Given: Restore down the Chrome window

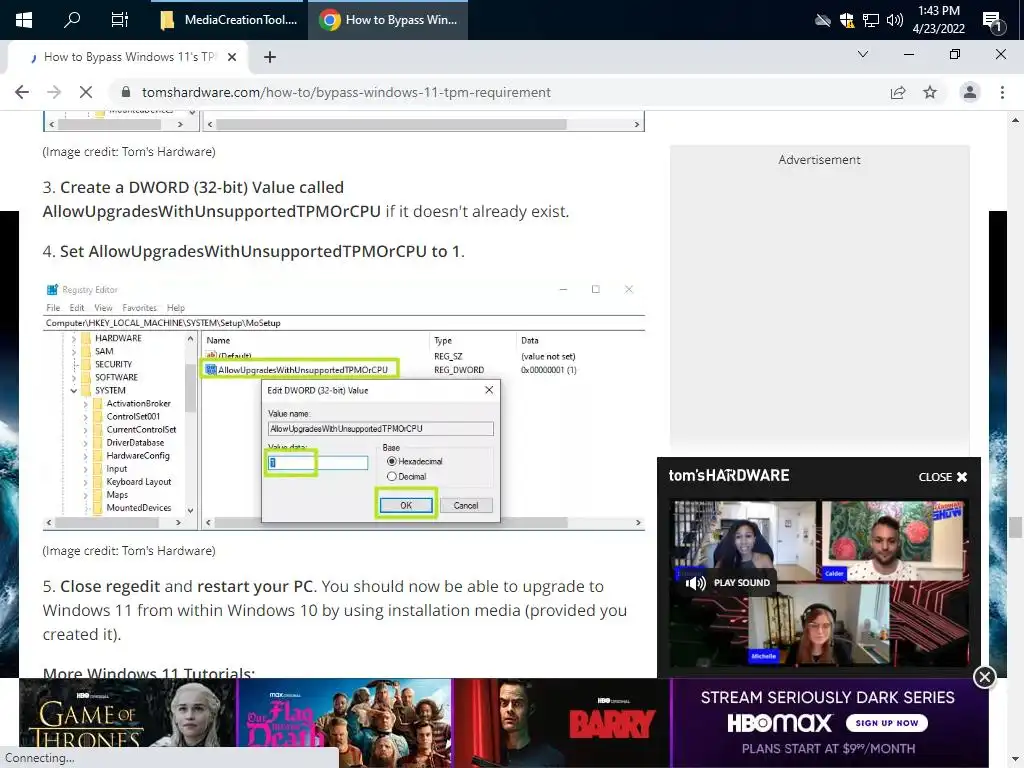Looking at the screenshot, I should pos(955,54).
